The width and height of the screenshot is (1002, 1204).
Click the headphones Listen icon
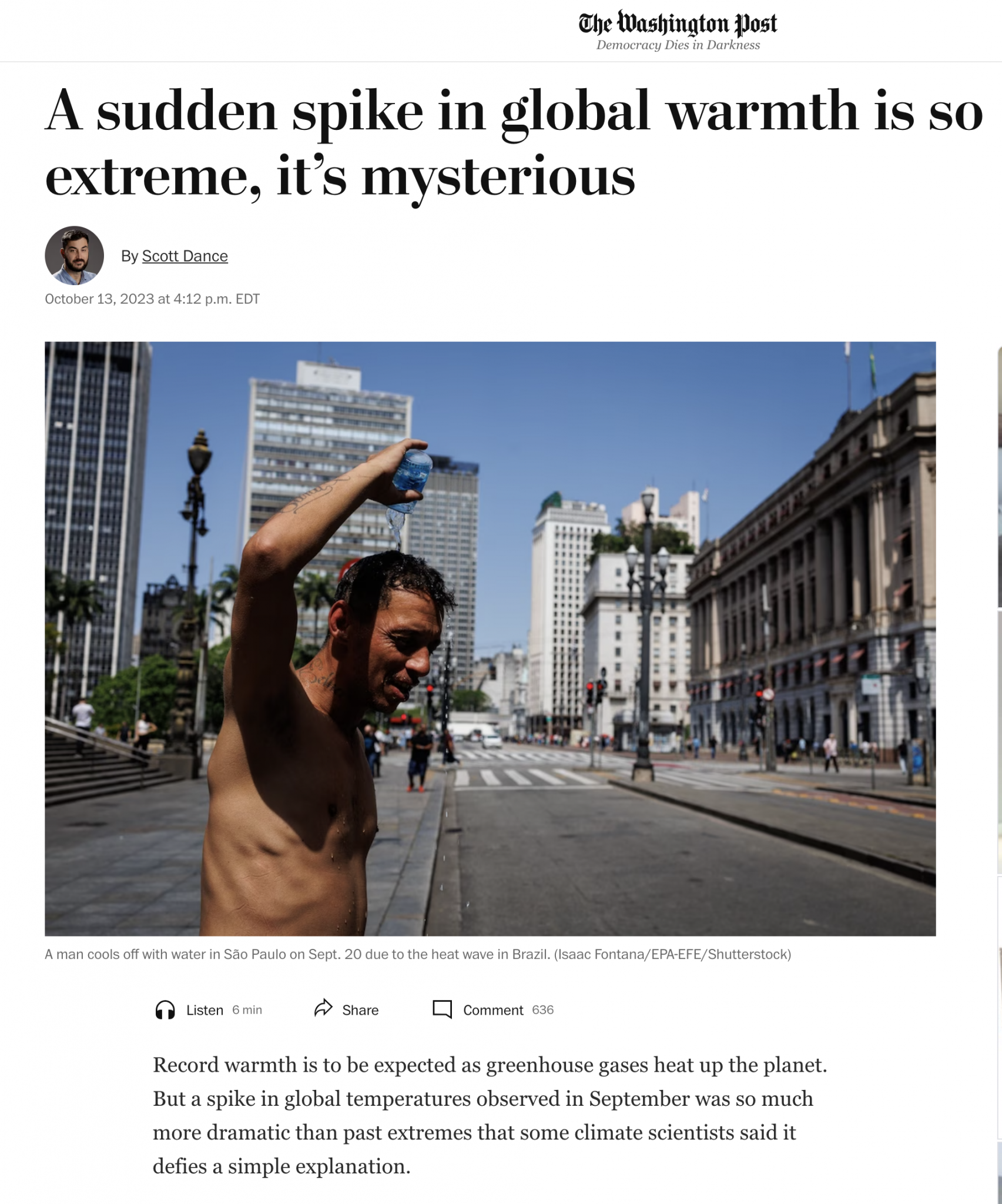[165, 1010]
